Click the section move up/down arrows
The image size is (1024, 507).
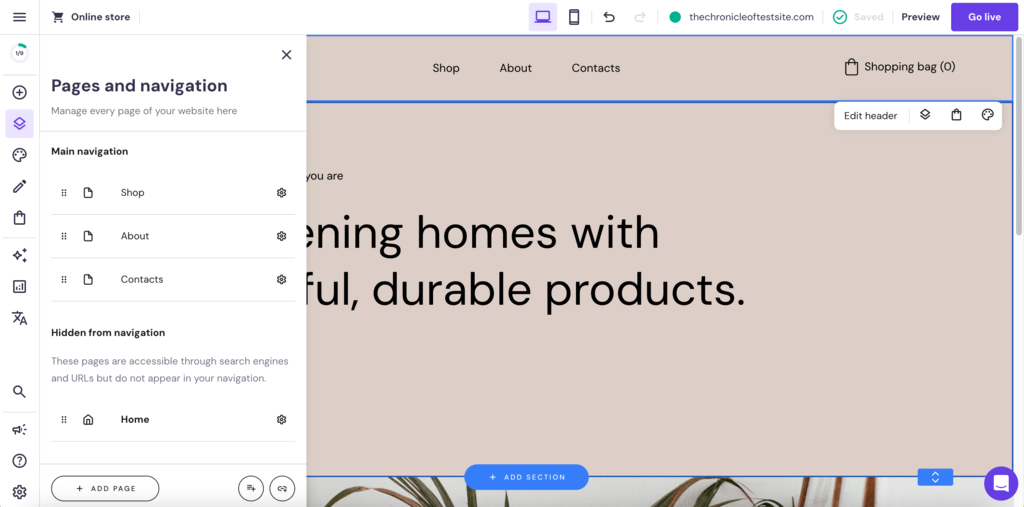tap(935, 477)
